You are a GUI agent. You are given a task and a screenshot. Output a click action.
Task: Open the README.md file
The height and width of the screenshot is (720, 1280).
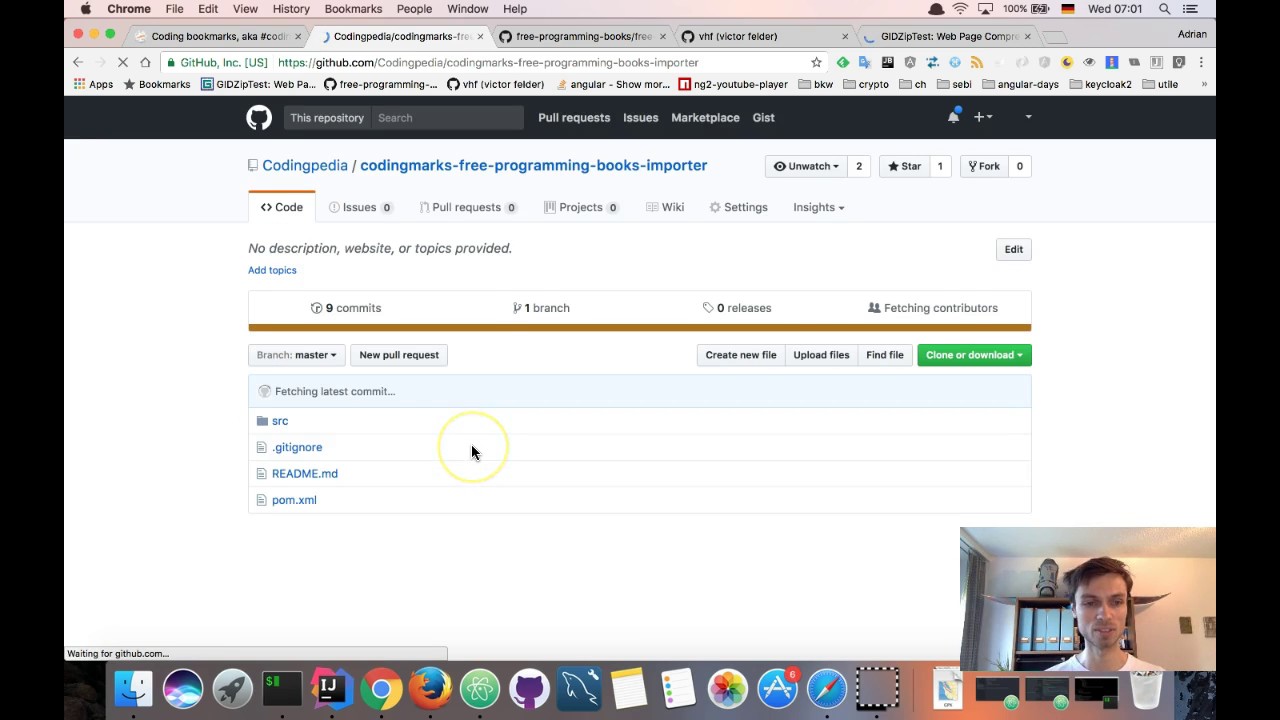point(305,473)
